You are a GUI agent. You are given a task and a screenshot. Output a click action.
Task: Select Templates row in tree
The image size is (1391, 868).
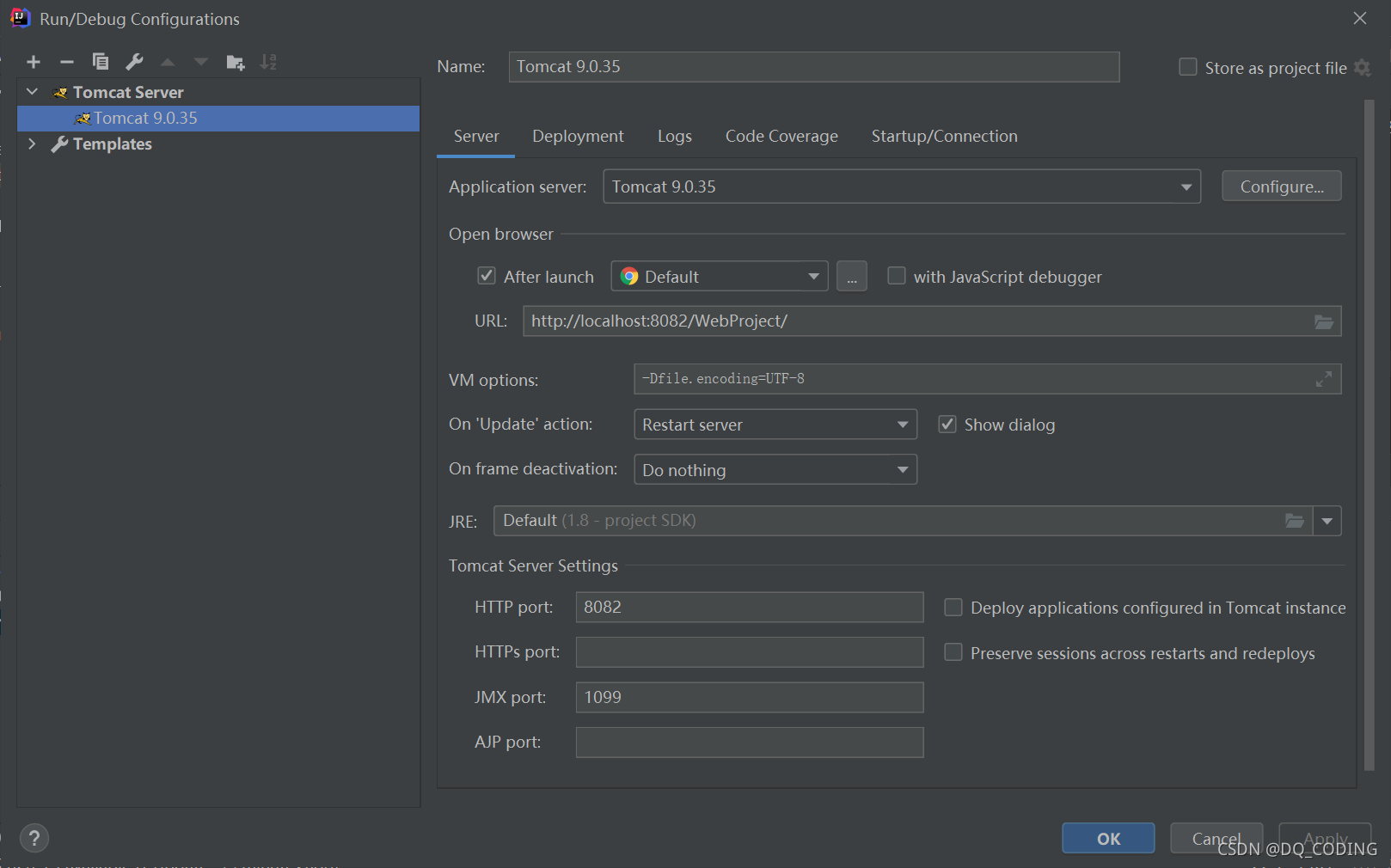(218, 144)
